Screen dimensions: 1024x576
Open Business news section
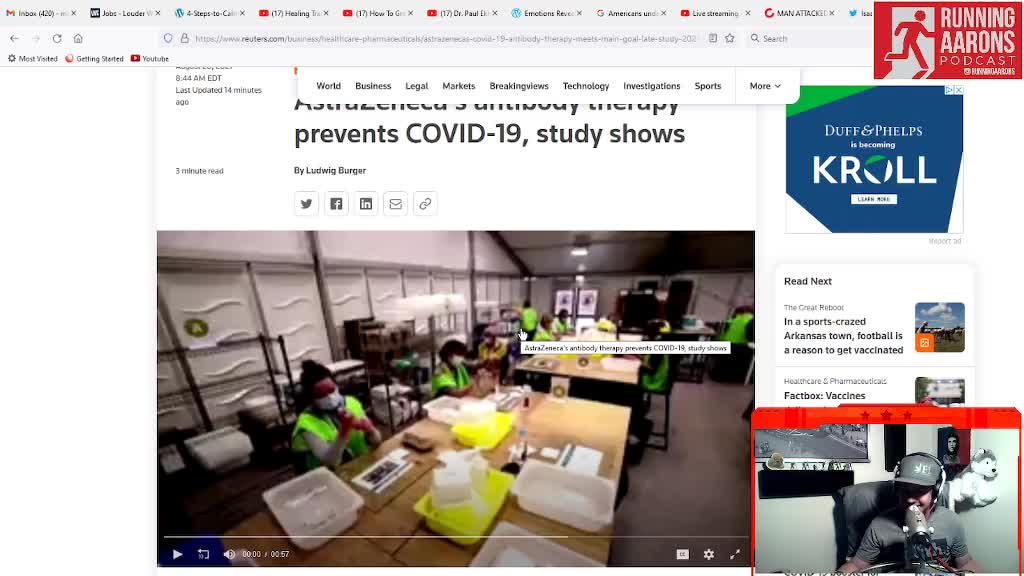click(x=373, y=86)
